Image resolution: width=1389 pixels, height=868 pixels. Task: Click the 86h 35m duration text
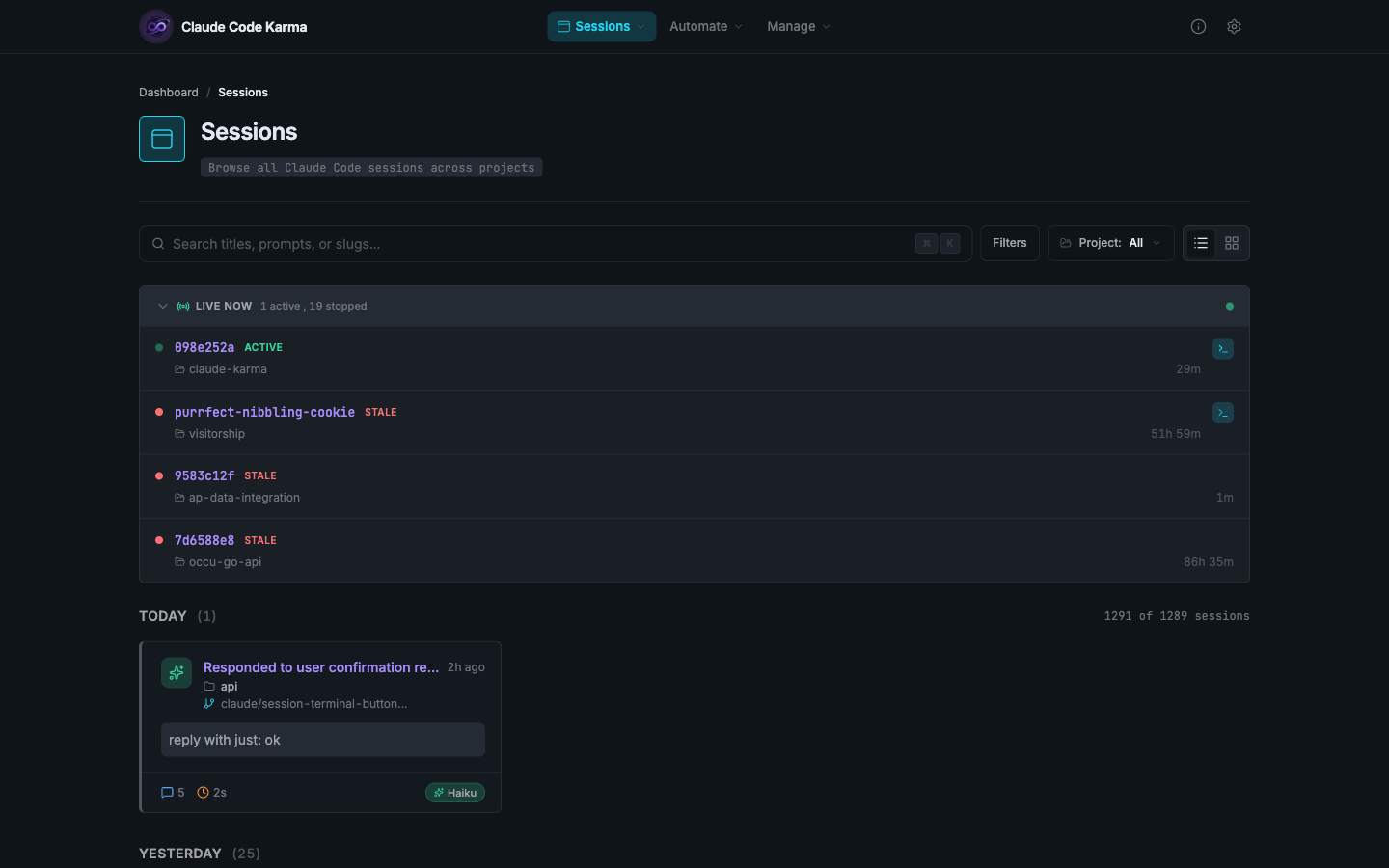click(x=1209, y=562)
